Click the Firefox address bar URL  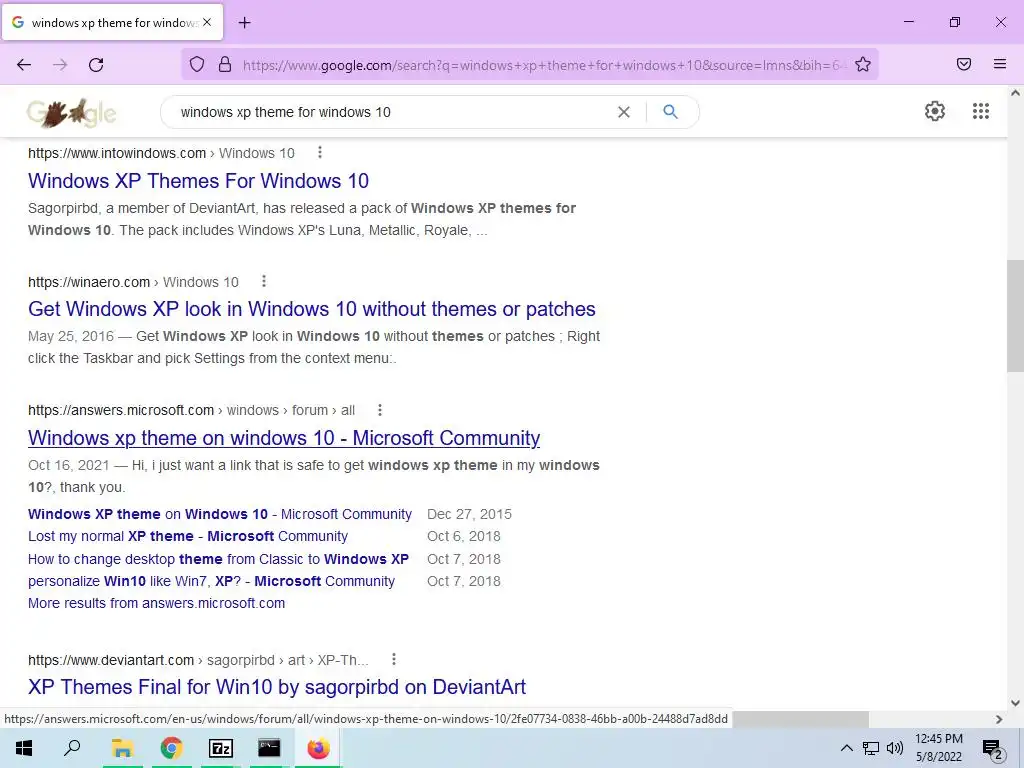coord(542,65)
